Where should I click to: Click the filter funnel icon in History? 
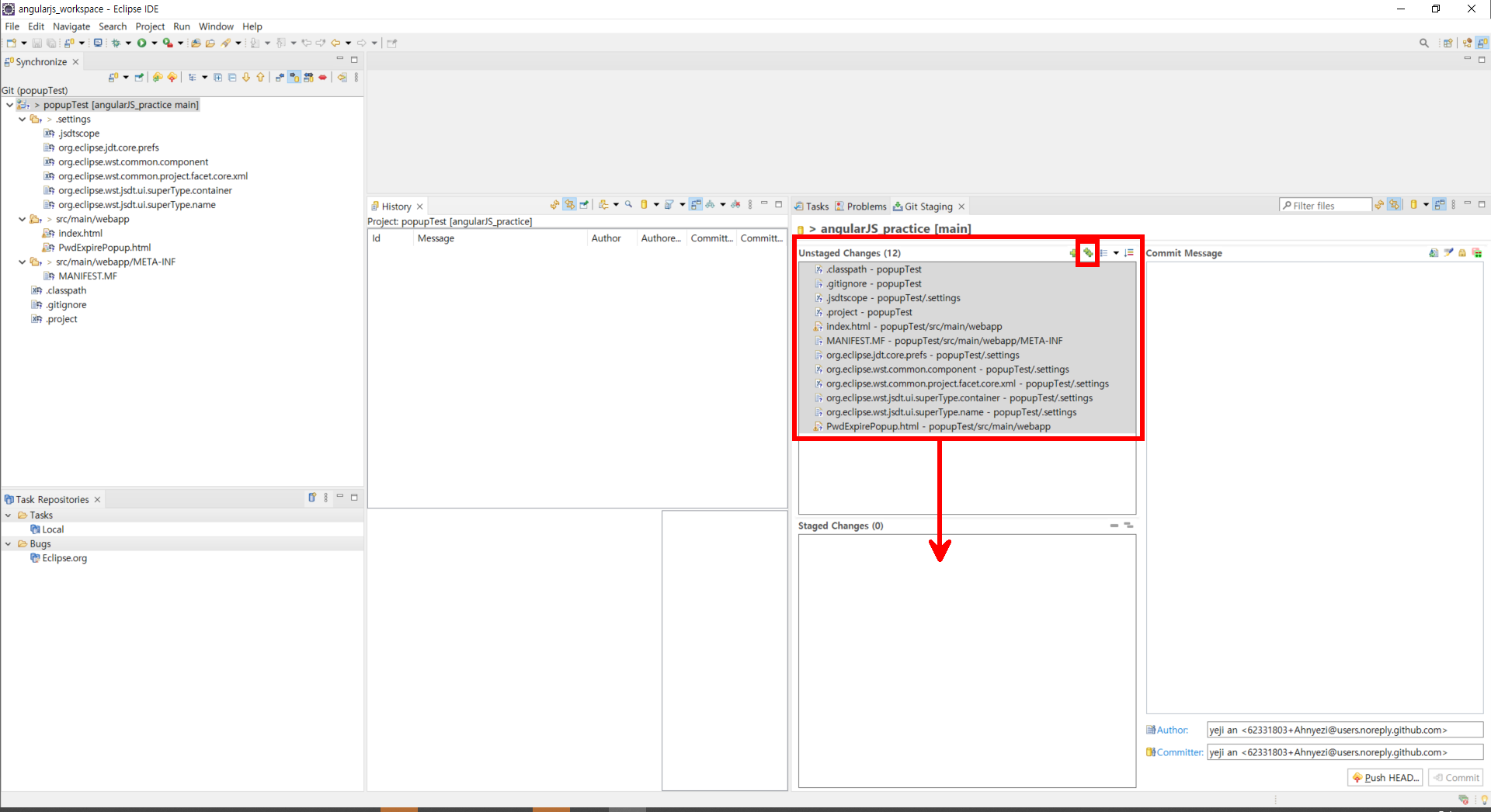click(x=669, y=205)
